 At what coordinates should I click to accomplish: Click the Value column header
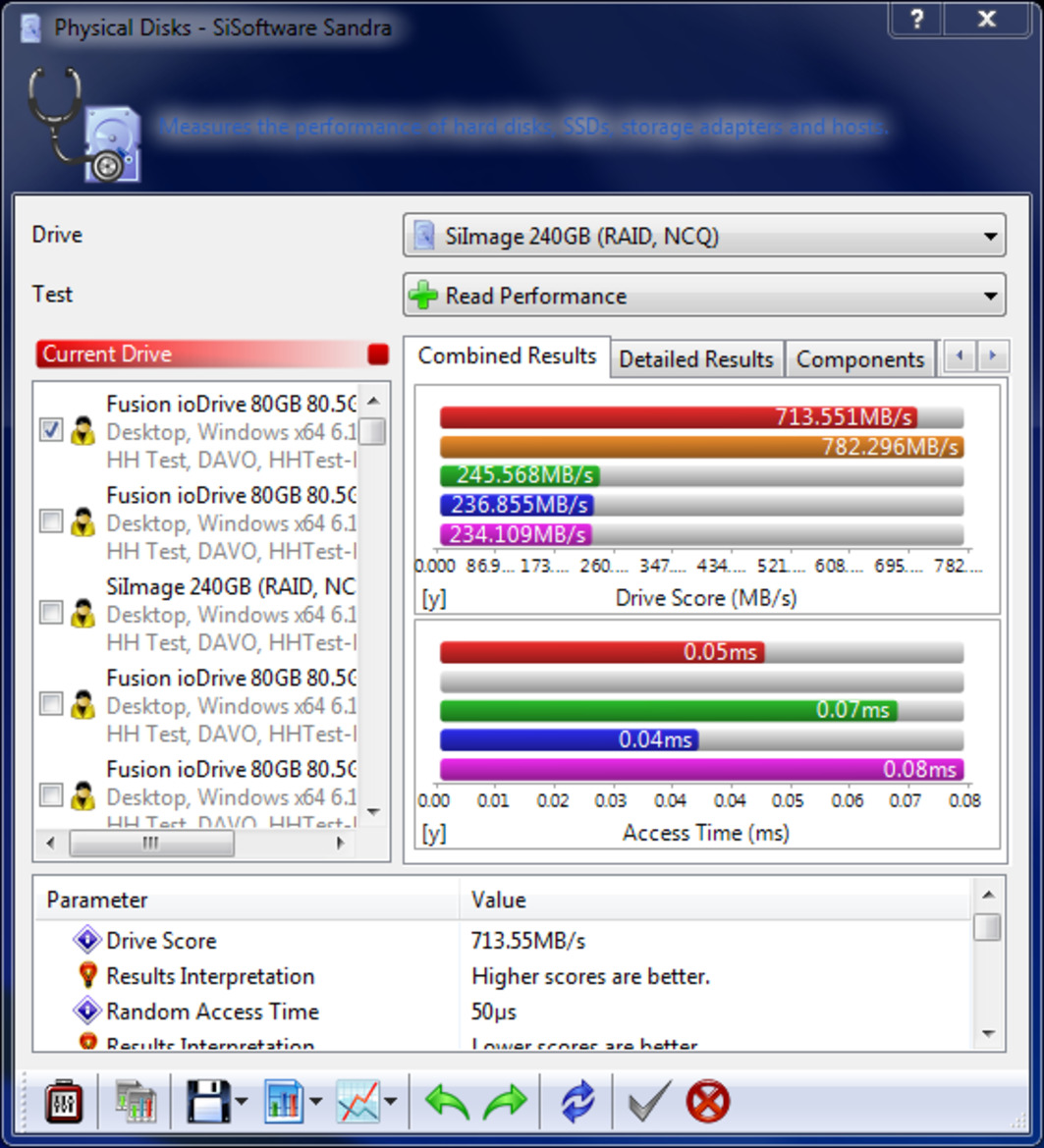(x=716, y=900)
